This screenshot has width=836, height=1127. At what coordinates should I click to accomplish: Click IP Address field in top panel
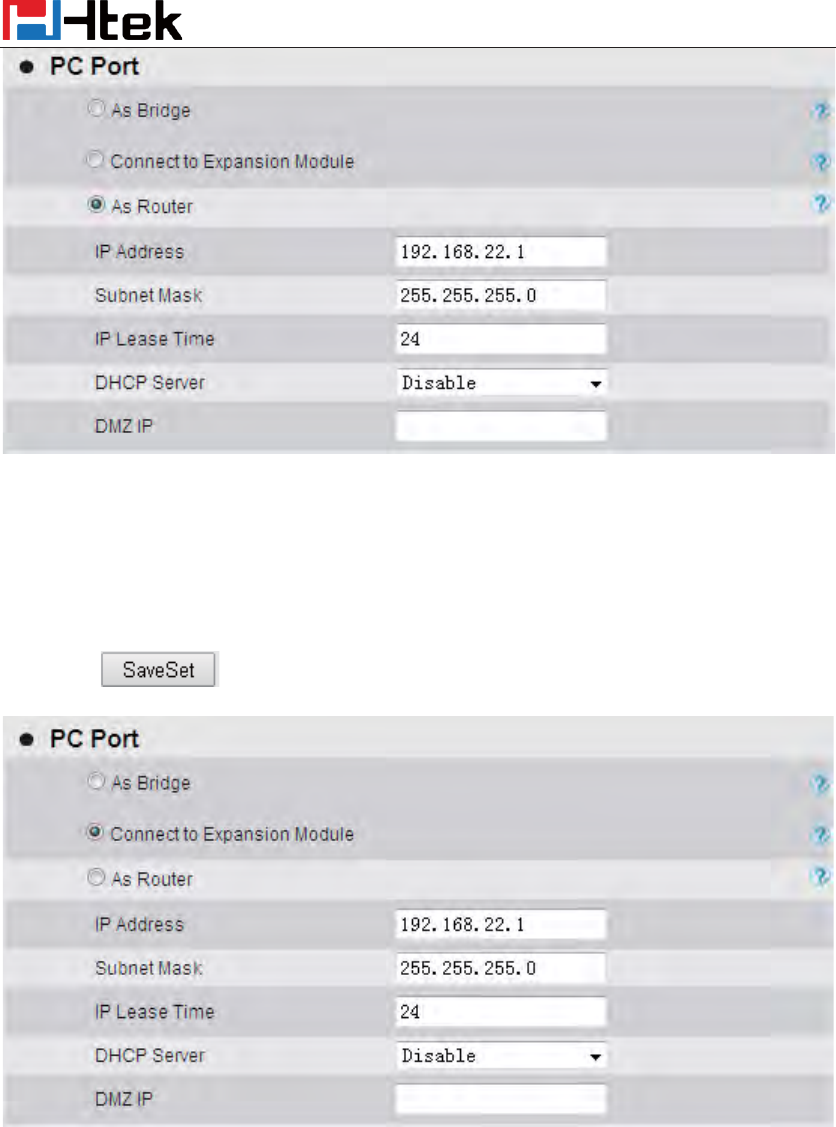click(501, 251)
